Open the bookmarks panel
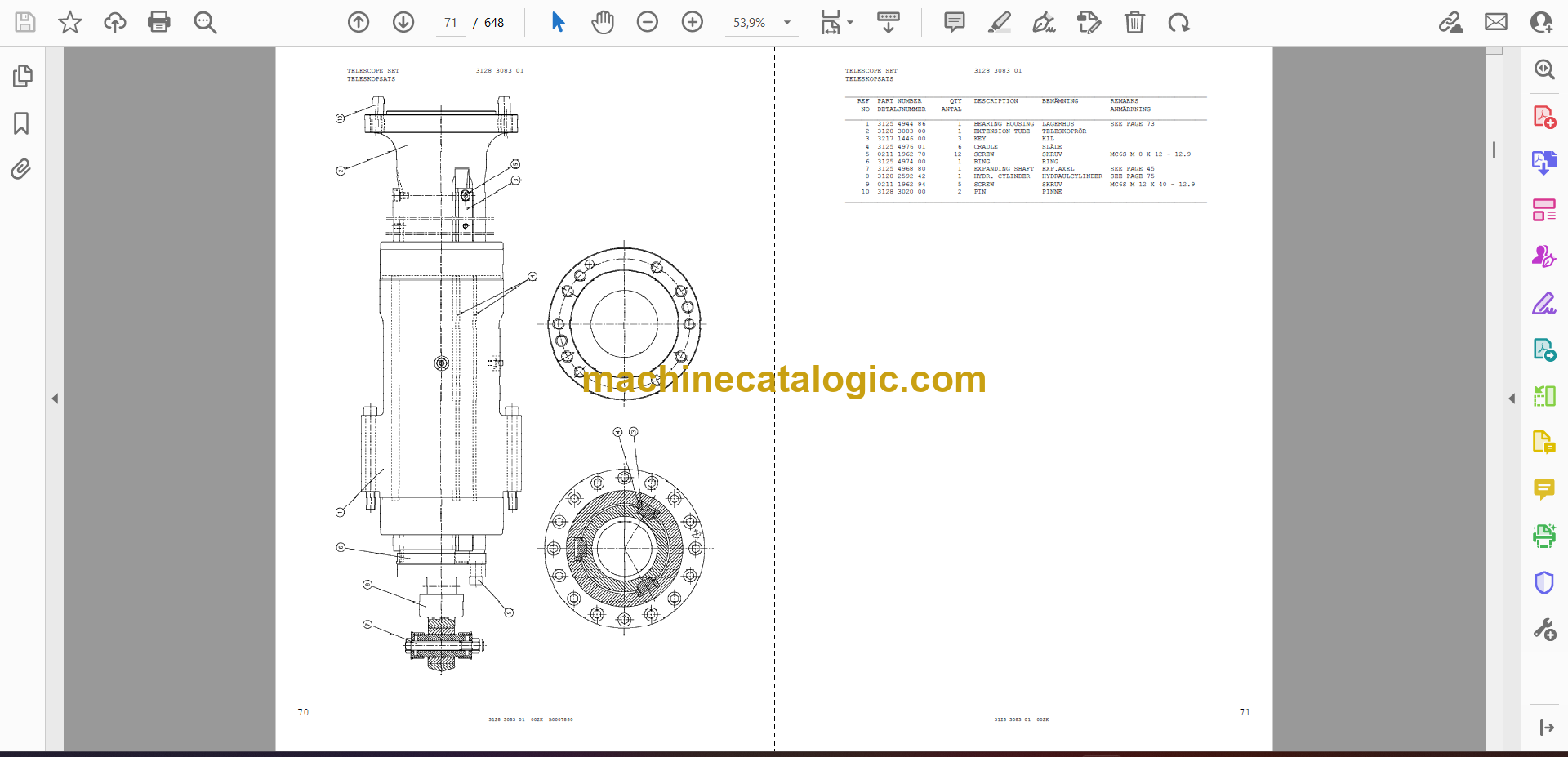 22,123
